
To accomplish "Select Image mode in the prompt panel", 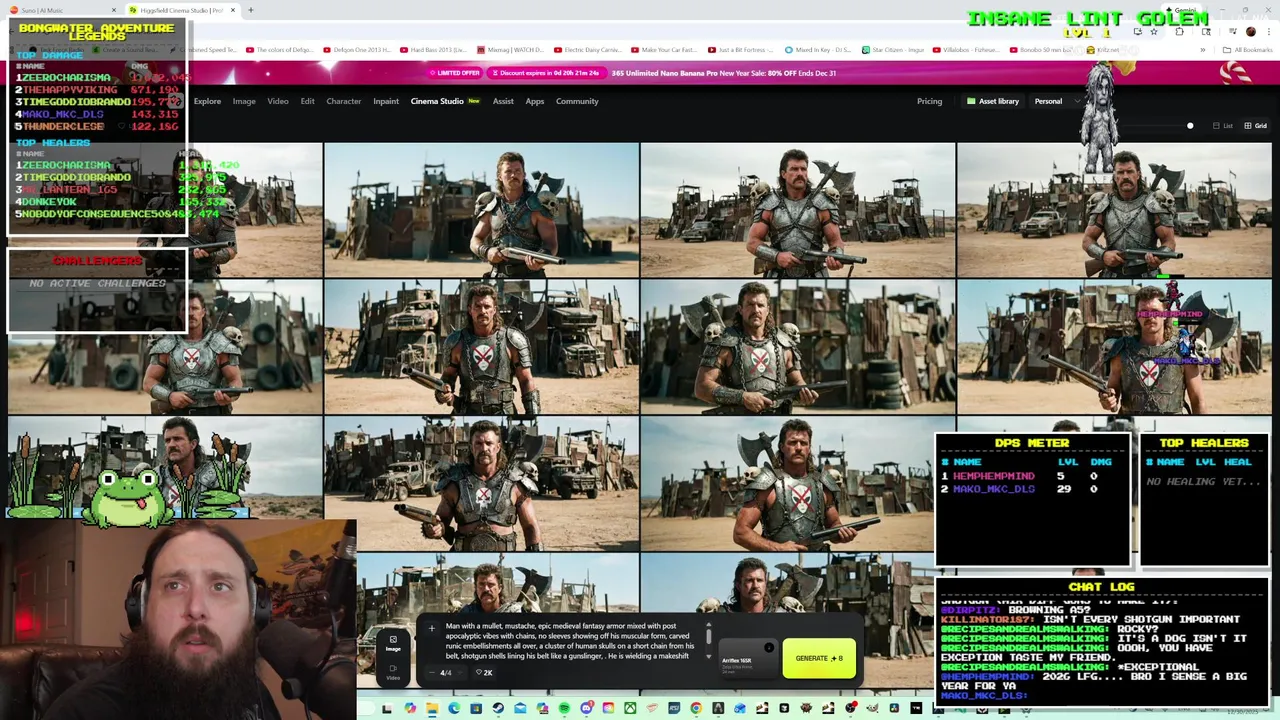I will pos(393,643).
